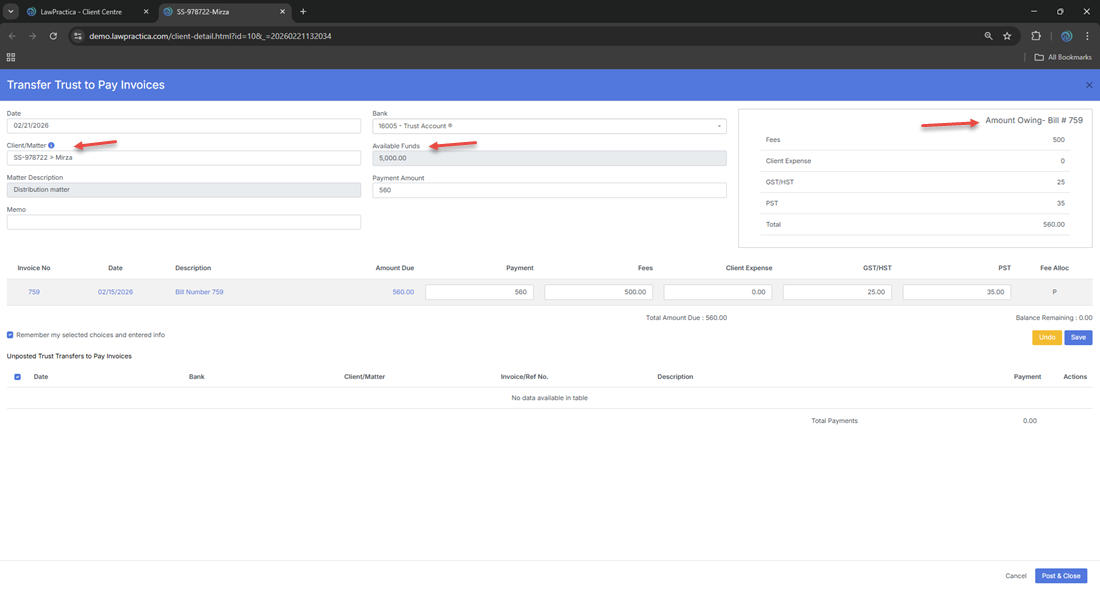Reload the current page
The image size is (1100, 589).
click(53, 36)
